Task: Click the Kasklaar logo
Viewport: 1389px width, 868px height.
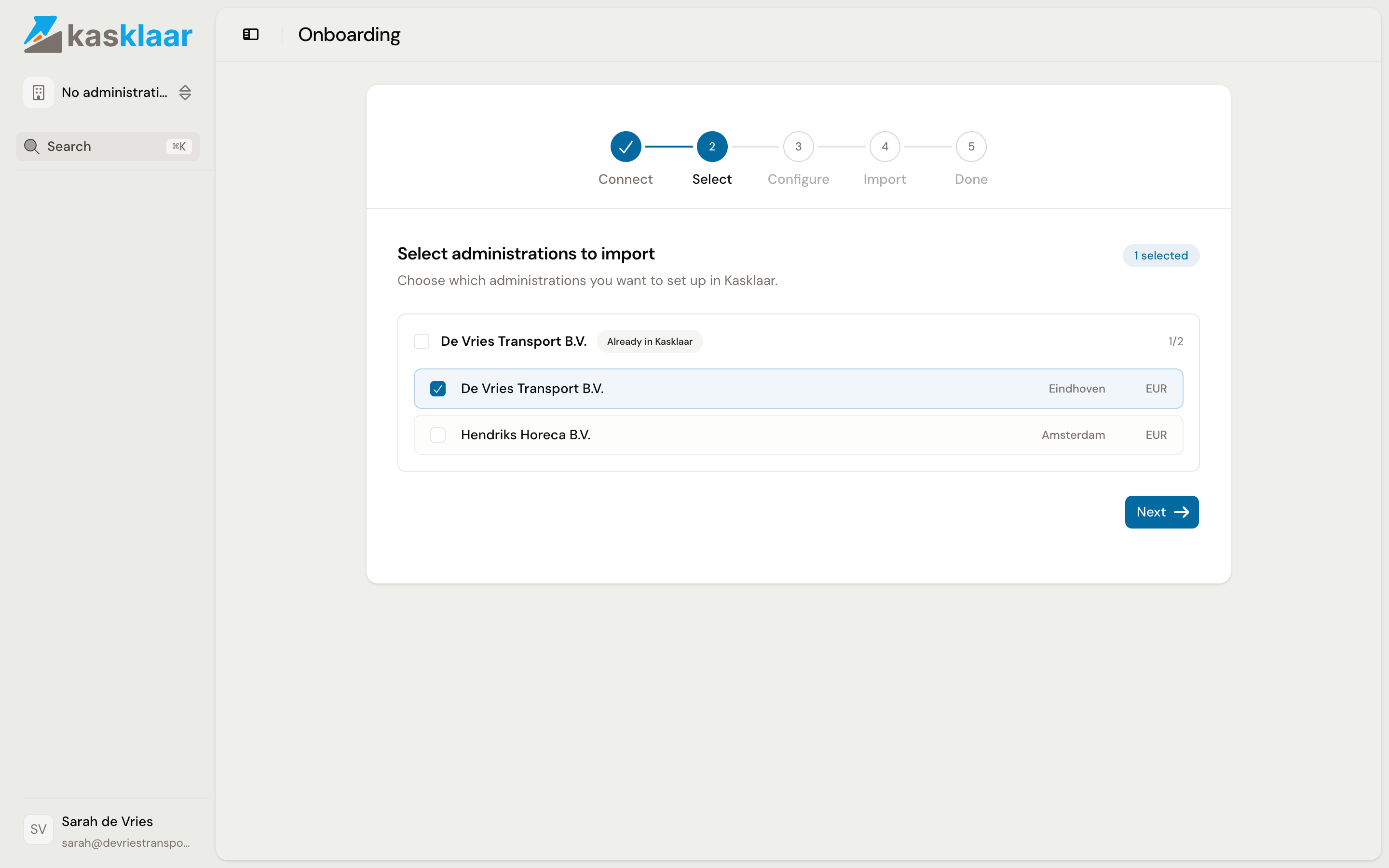Action: point(108,34)
